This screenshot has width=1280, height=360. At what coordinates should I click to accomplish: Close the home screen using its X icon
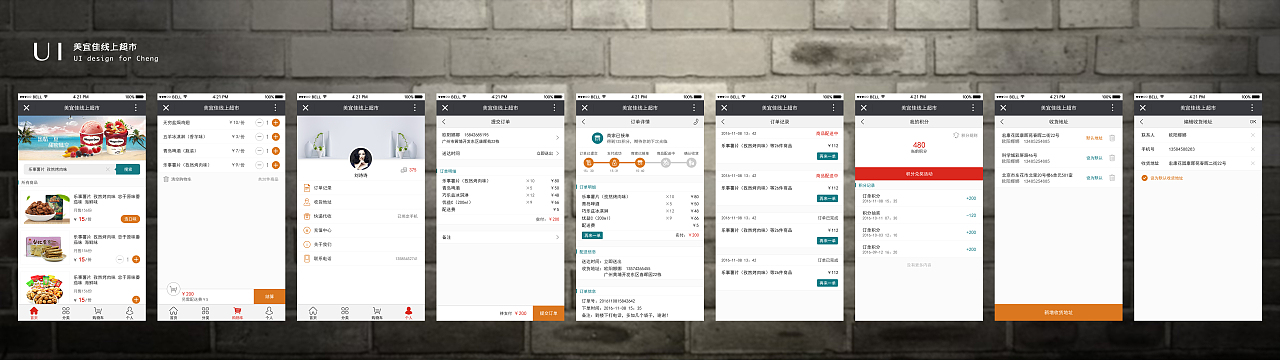(x=27, y=108)
